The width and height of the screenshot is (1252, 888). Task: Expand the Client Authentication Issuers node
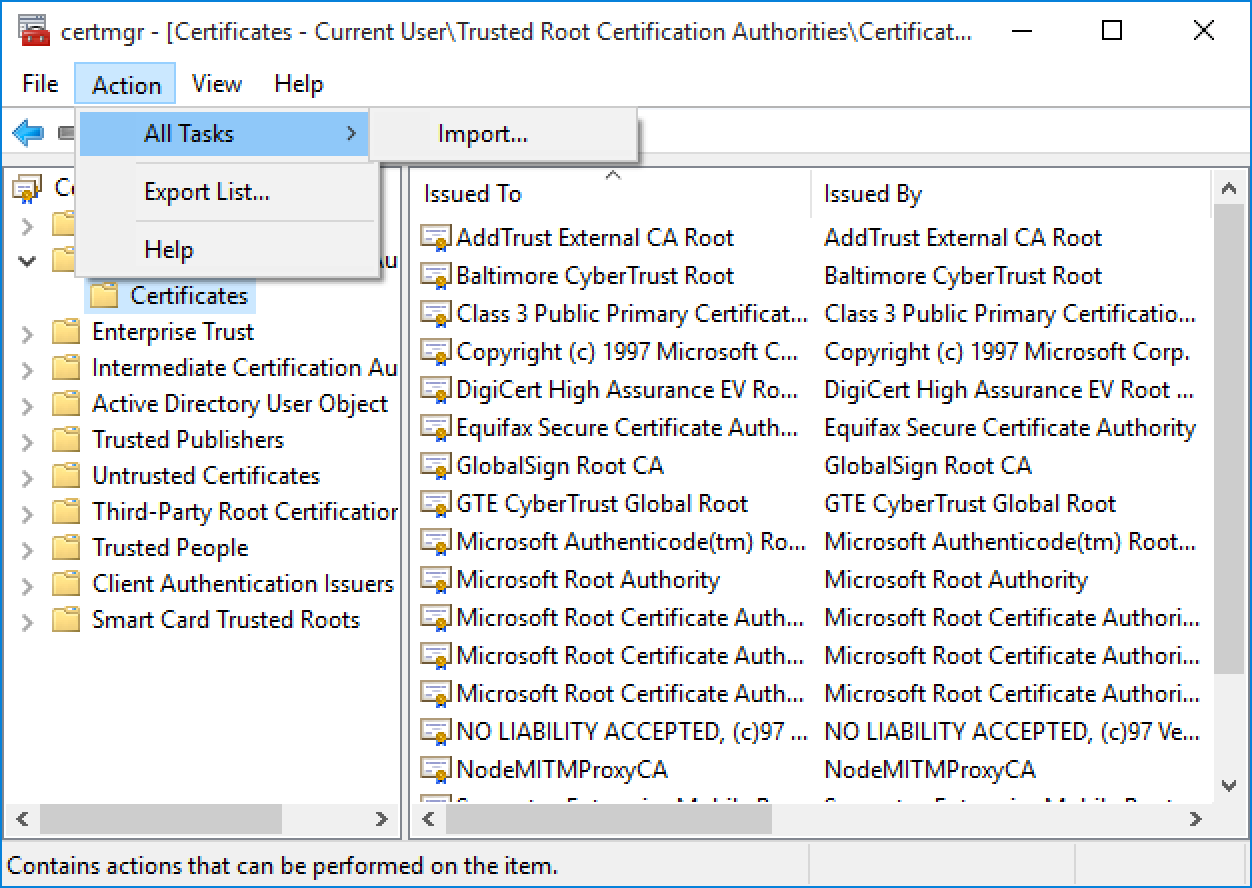pyautogui.click(x=27, y=585)
